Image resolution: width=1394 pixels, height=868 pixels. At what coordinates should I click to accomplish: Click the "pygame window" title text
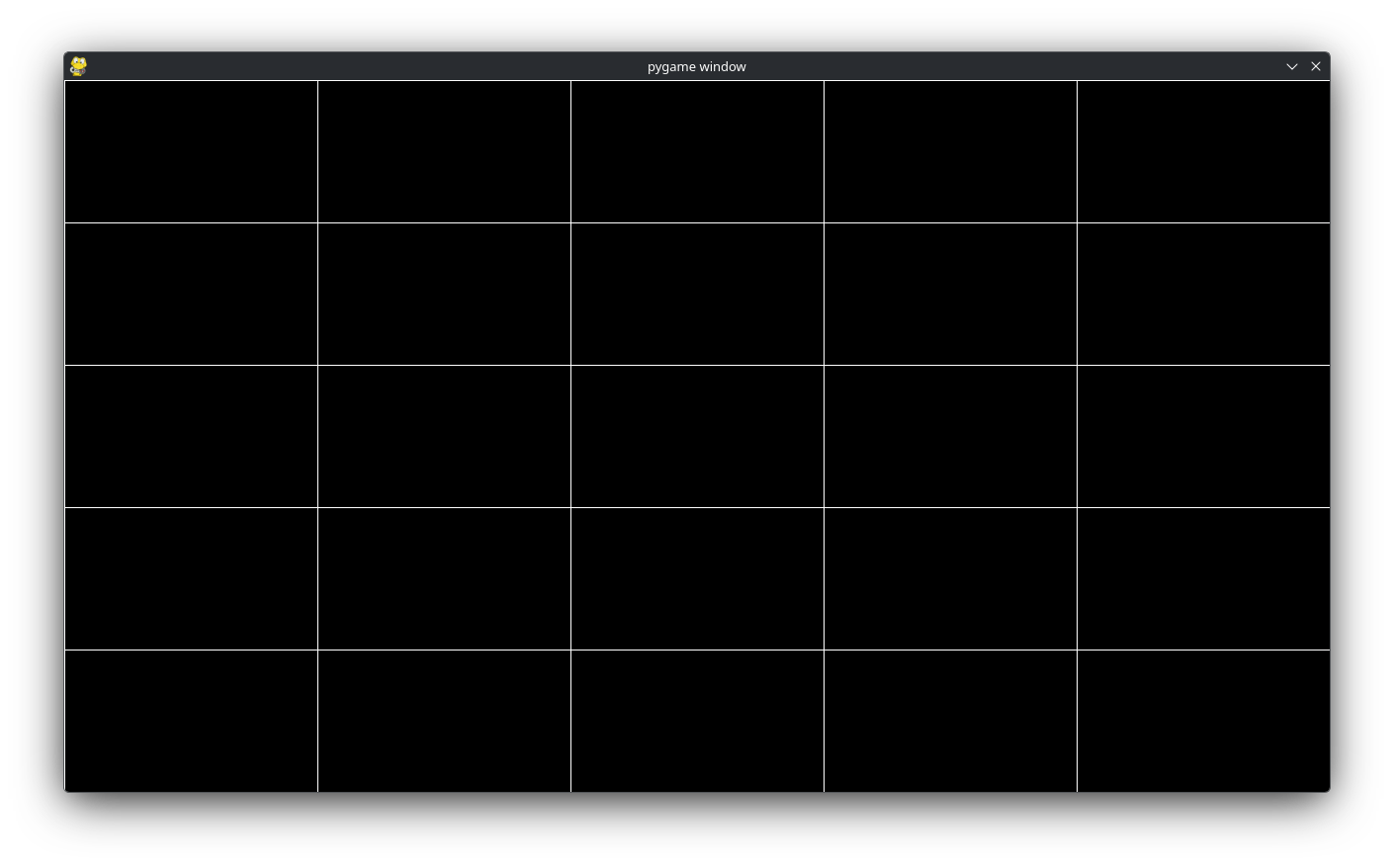coord(697,66)
